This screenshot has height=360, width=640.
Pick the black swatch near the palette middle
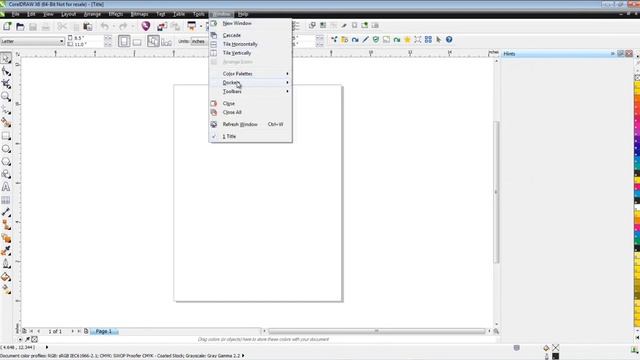[637, 200]
